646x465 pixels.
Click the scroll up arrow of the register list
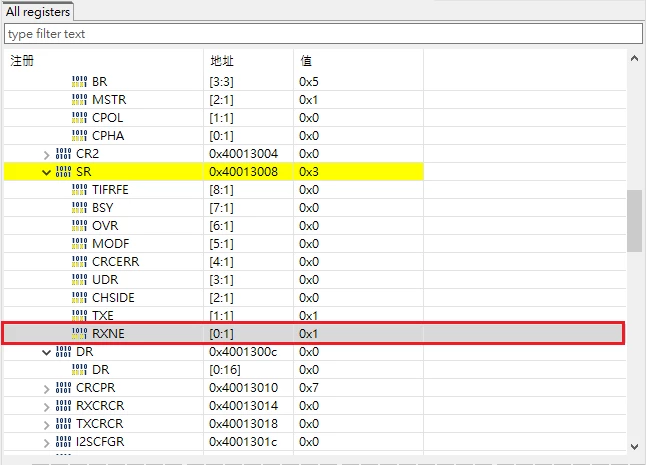(x=634, y=58)
